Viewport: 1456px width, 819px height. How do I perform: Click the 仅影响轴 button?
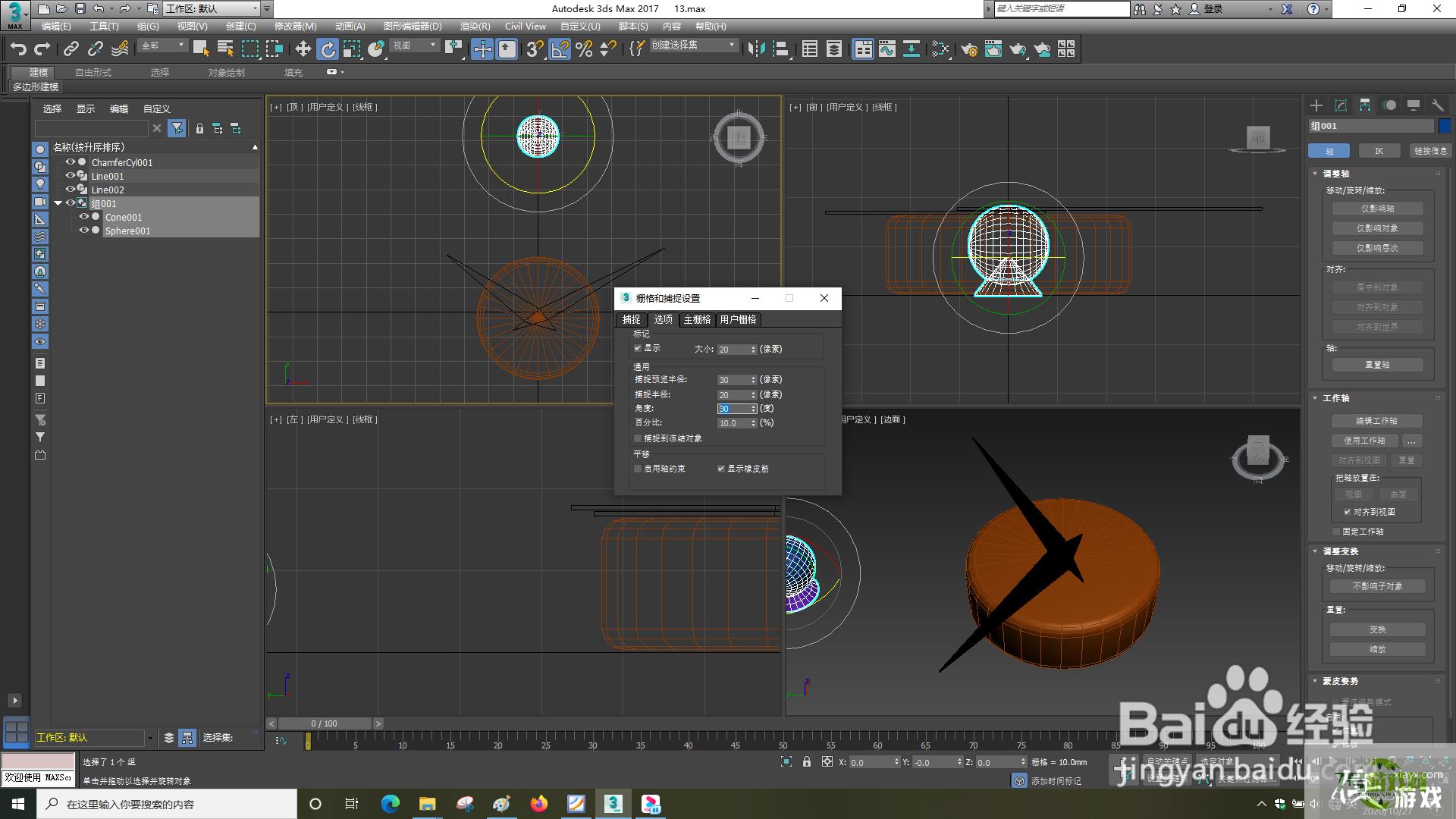[x=1377, y=209]
